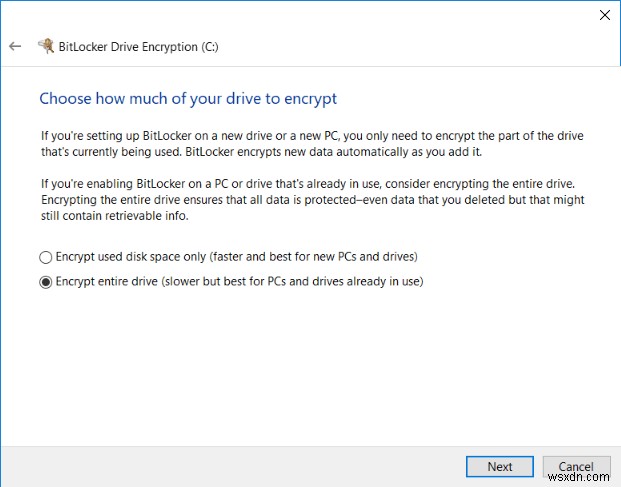This screenshot has height=487, width=621.
Task: Click the "faster and best for new PCs" option label
Action: click(x=235, y=255)
